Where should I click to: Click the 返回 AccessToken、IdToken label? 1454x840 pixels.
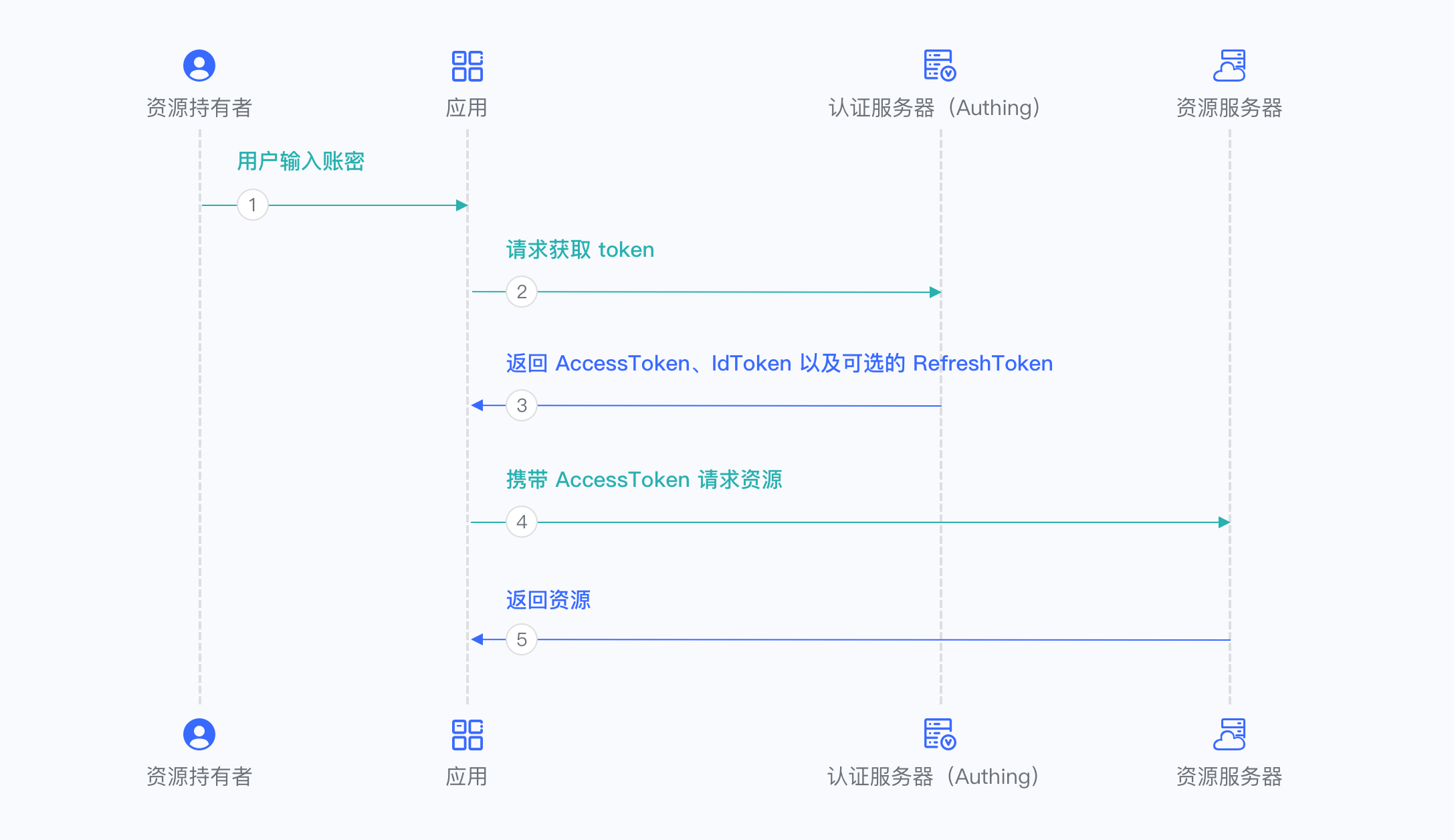tap(778, 363)
